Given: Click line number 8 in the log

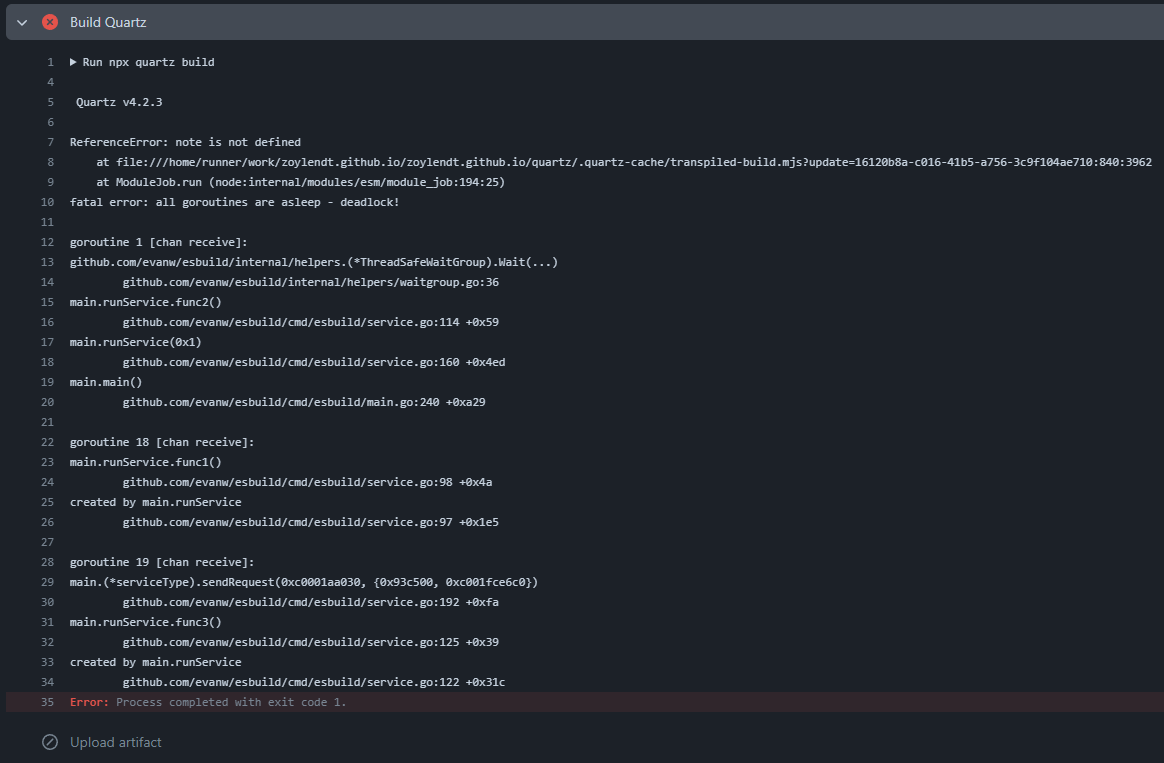Looking at the screenshot, I should pos(50,162).
